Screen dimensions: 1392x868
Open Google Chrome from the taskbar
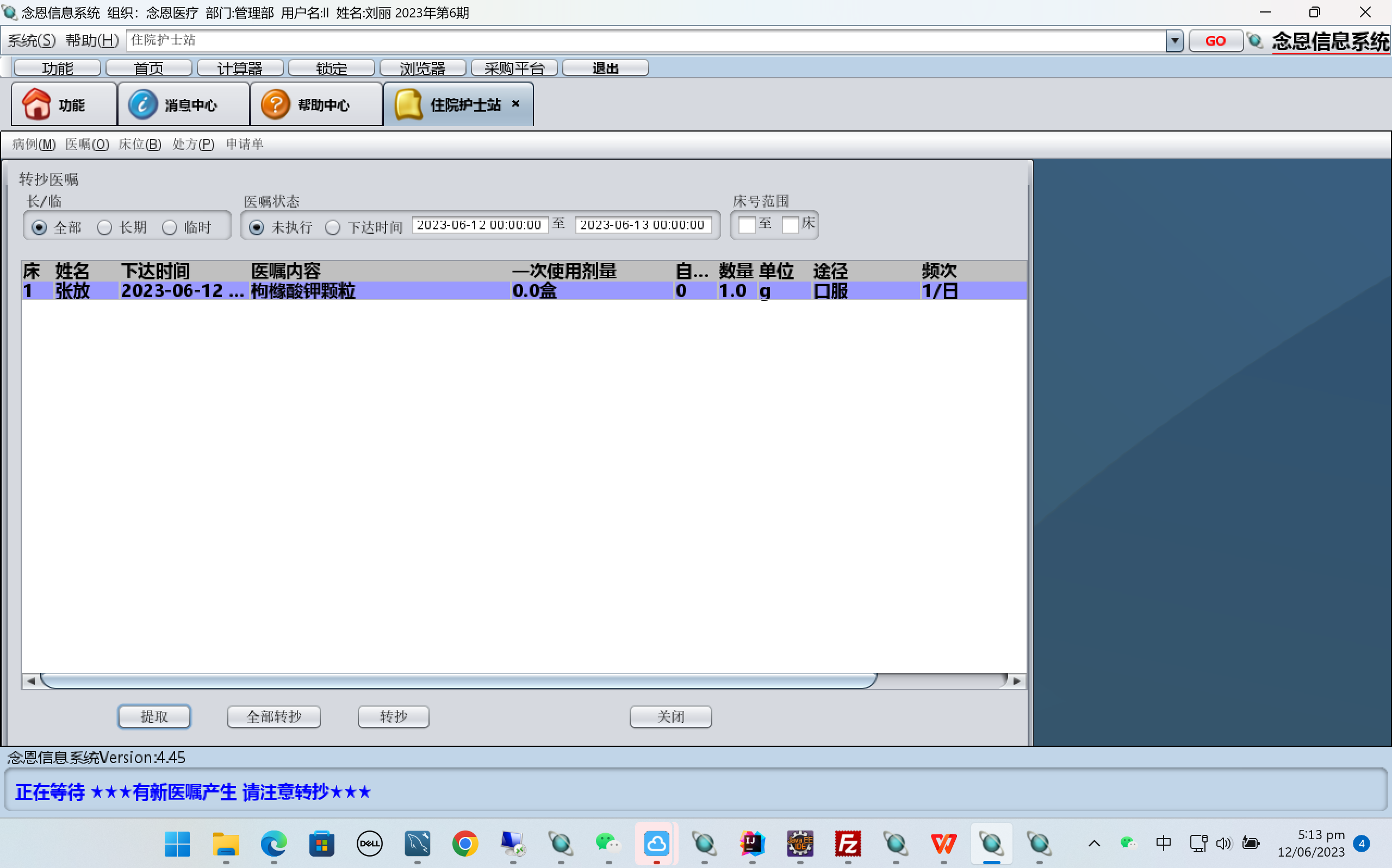(x=464, y=844)
